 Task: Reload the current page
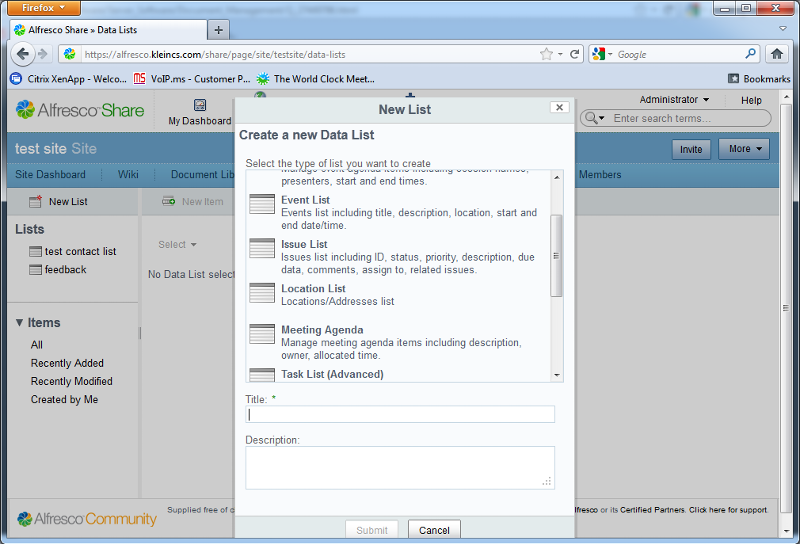(574, 54)
